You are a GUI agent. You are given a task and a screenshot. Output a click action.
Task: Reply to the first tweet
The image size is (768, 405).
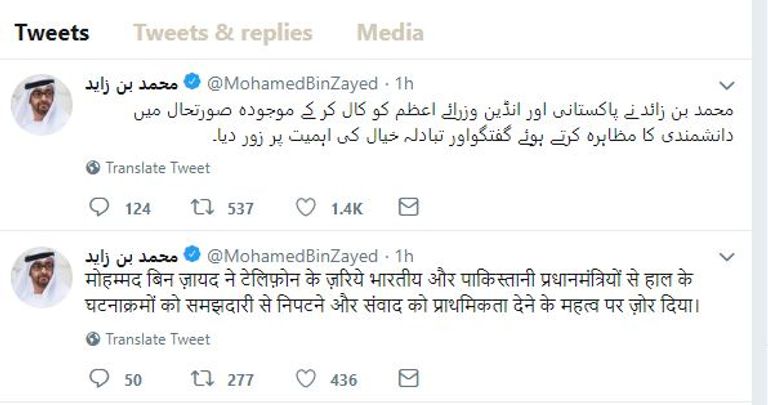point(99,208)
